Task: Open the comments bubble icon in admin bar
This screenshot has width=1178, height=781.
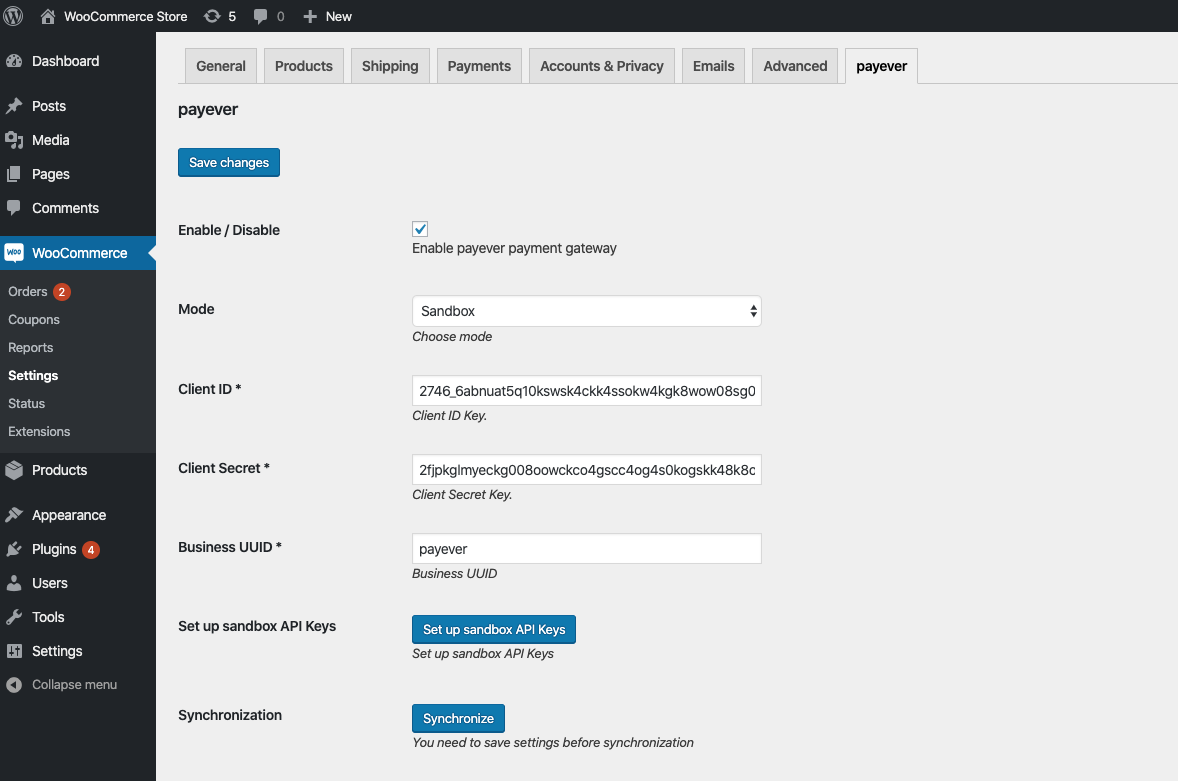Action: click(x=260, y=17)
